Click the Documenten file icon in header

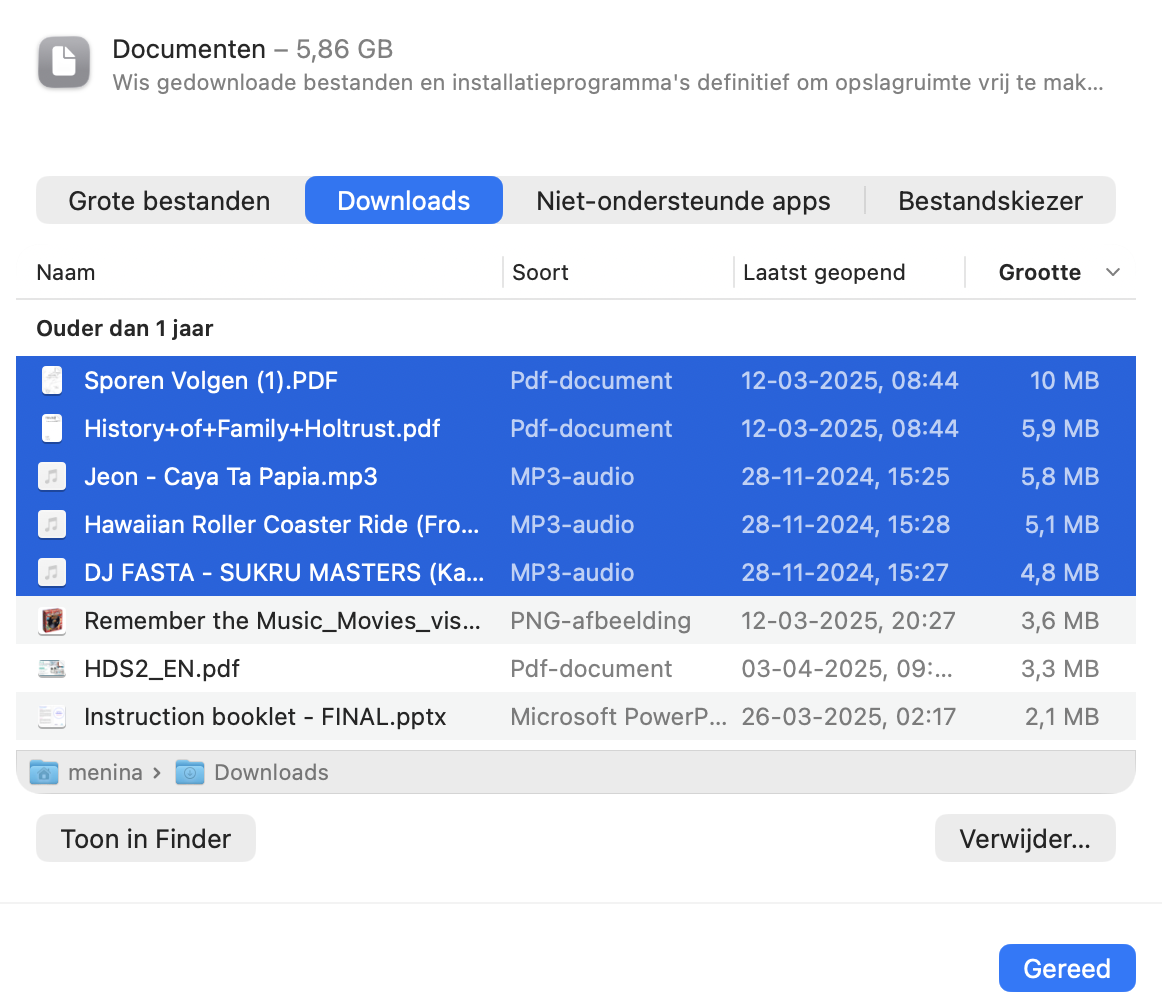tap(64, 62)
